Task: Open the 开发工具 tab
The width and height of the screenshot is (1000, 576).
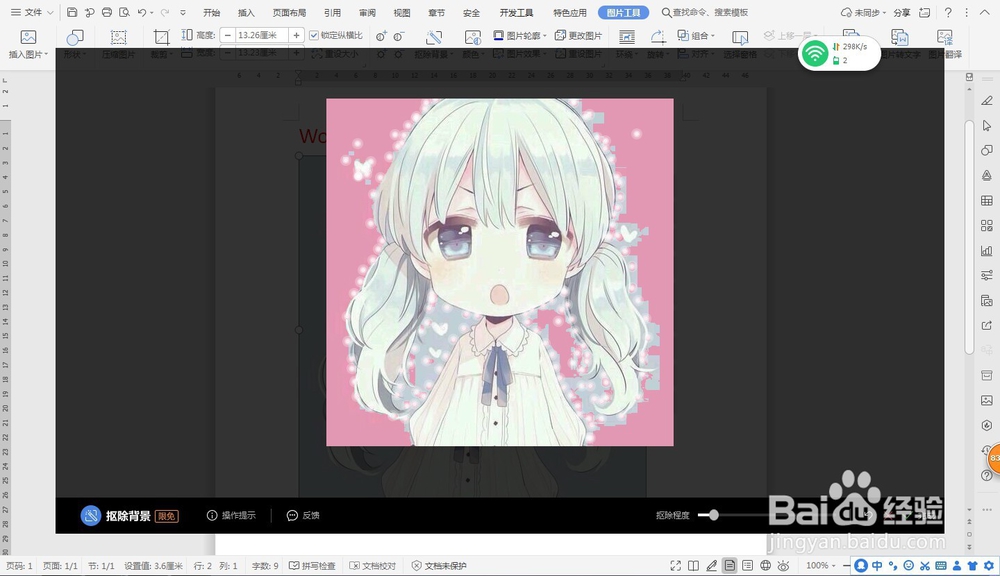Action: point(516,12)
